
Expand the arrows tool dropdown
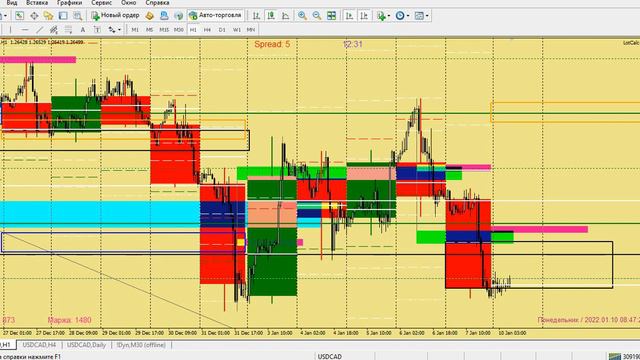coord(119,30)
